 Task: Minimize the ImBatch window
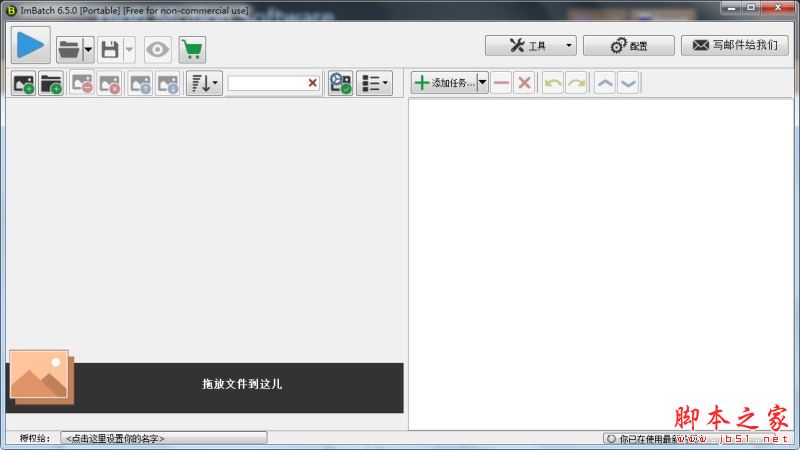(x=731, y=8)
